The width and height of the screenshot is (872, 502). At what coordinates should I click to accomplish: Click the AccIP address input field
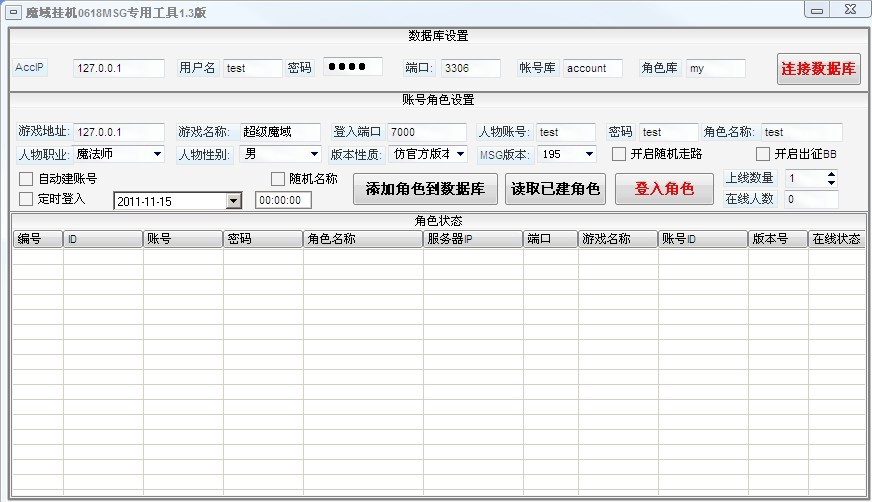(x=118, y=68)
